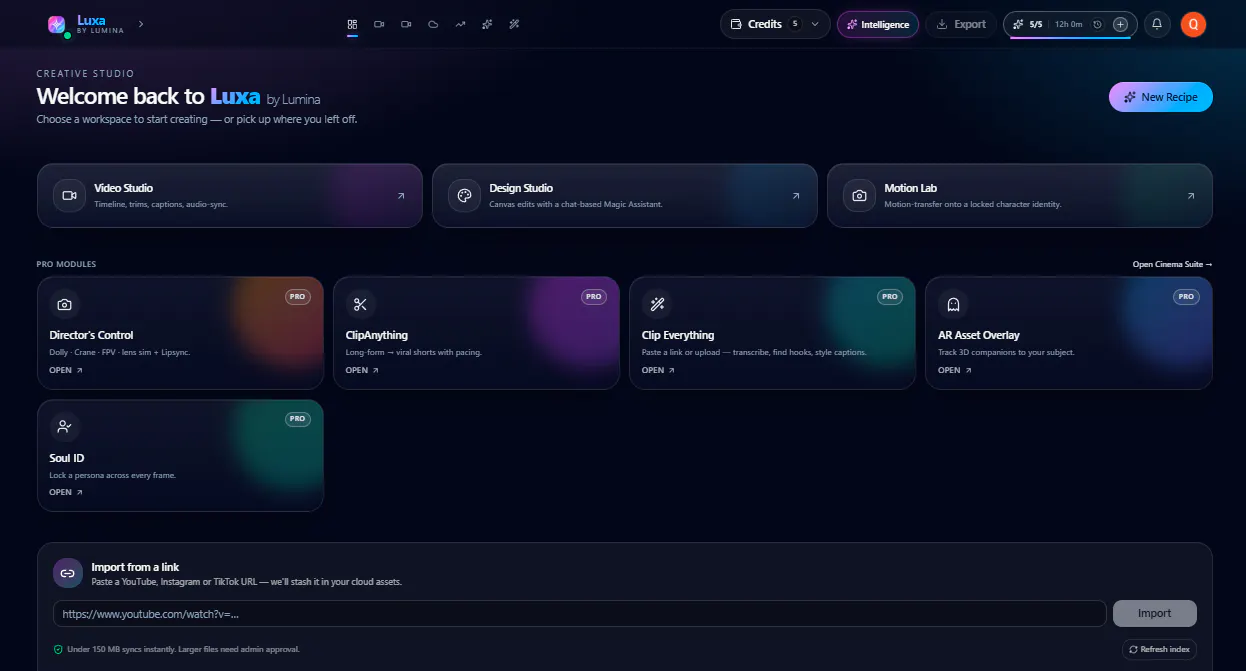Screen dimensions: 1246x671
Task: Click the AR Asset Overlay ghost icon
Action: pyautogui.click(x=953, y=304)
